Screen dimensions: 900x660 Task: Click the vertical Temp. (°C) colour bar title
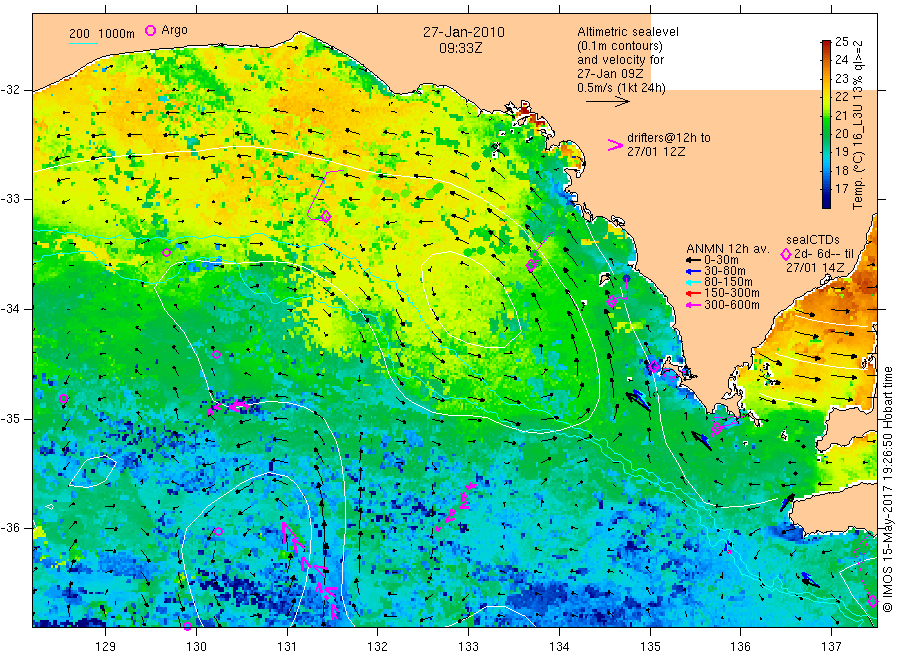coord(858,125)
